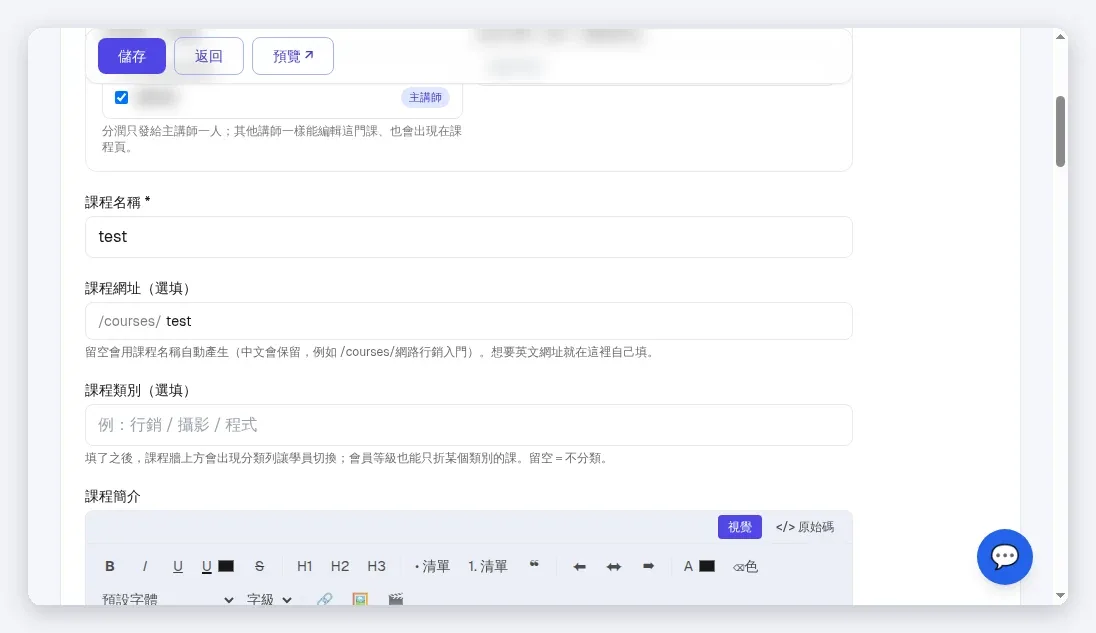Viewport: 1096px width, 633px height.
Task: Click the 主講師 badge
Action: [x=425, y=97]
